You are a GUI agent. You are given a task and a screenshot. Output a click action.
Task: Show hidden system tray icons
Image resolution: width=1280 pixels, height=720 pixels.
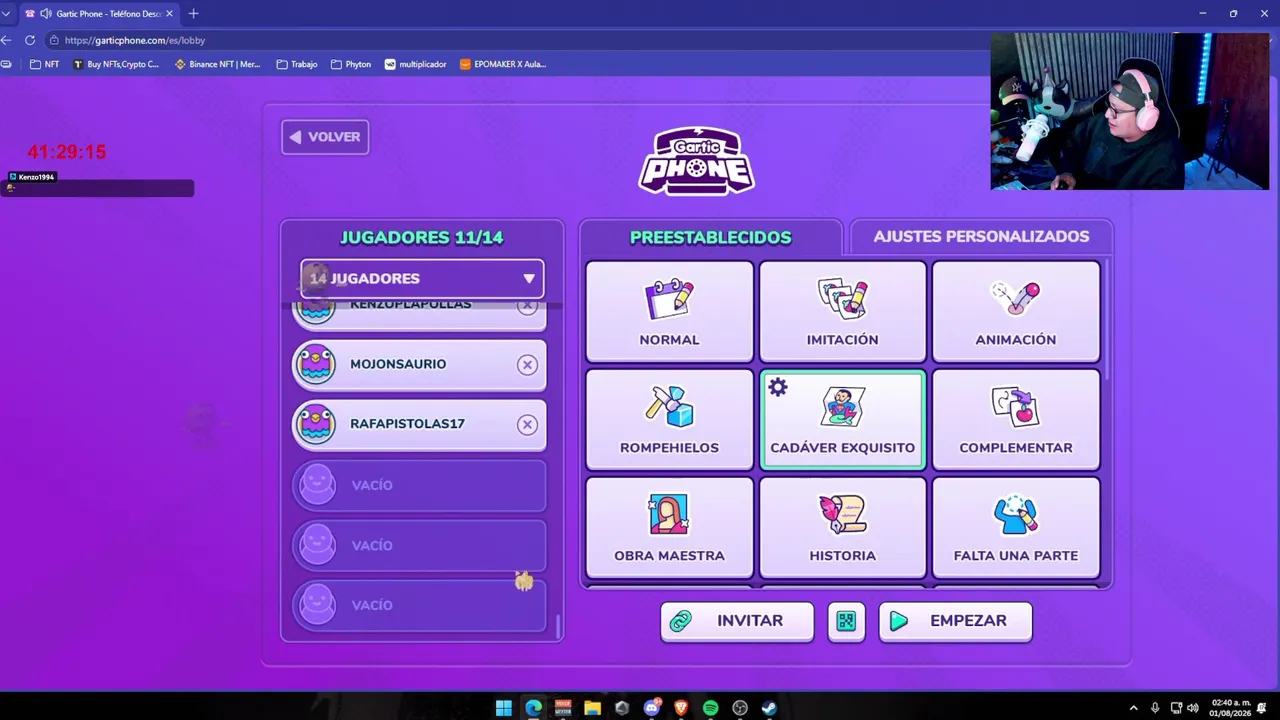pyautogui.click(x=1133, y=708)
